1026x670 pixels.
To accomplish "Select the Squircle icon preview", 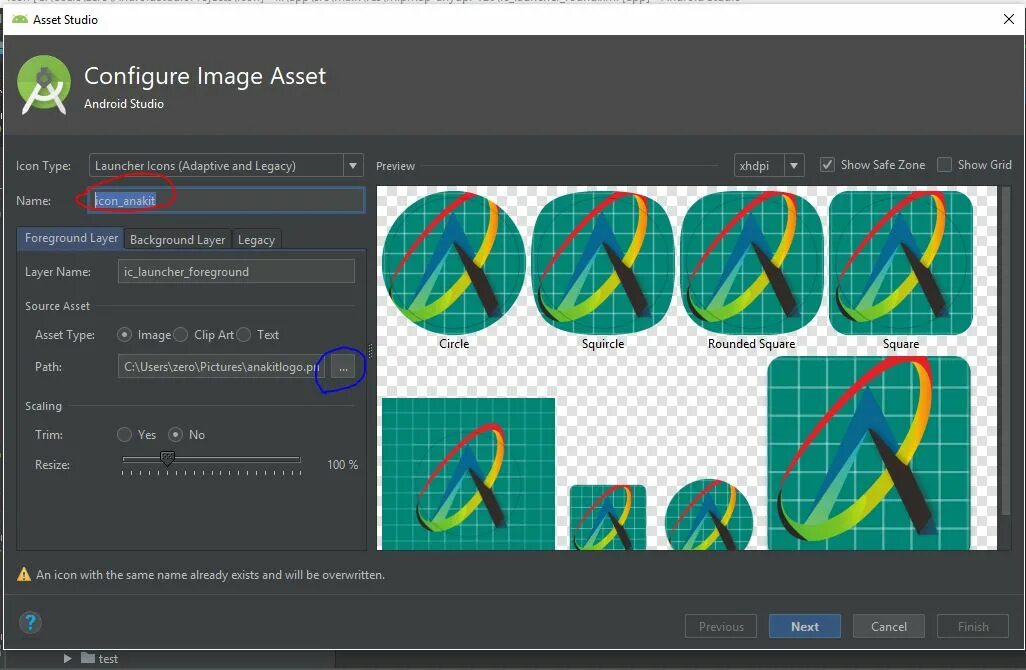I will pos(603,262).
